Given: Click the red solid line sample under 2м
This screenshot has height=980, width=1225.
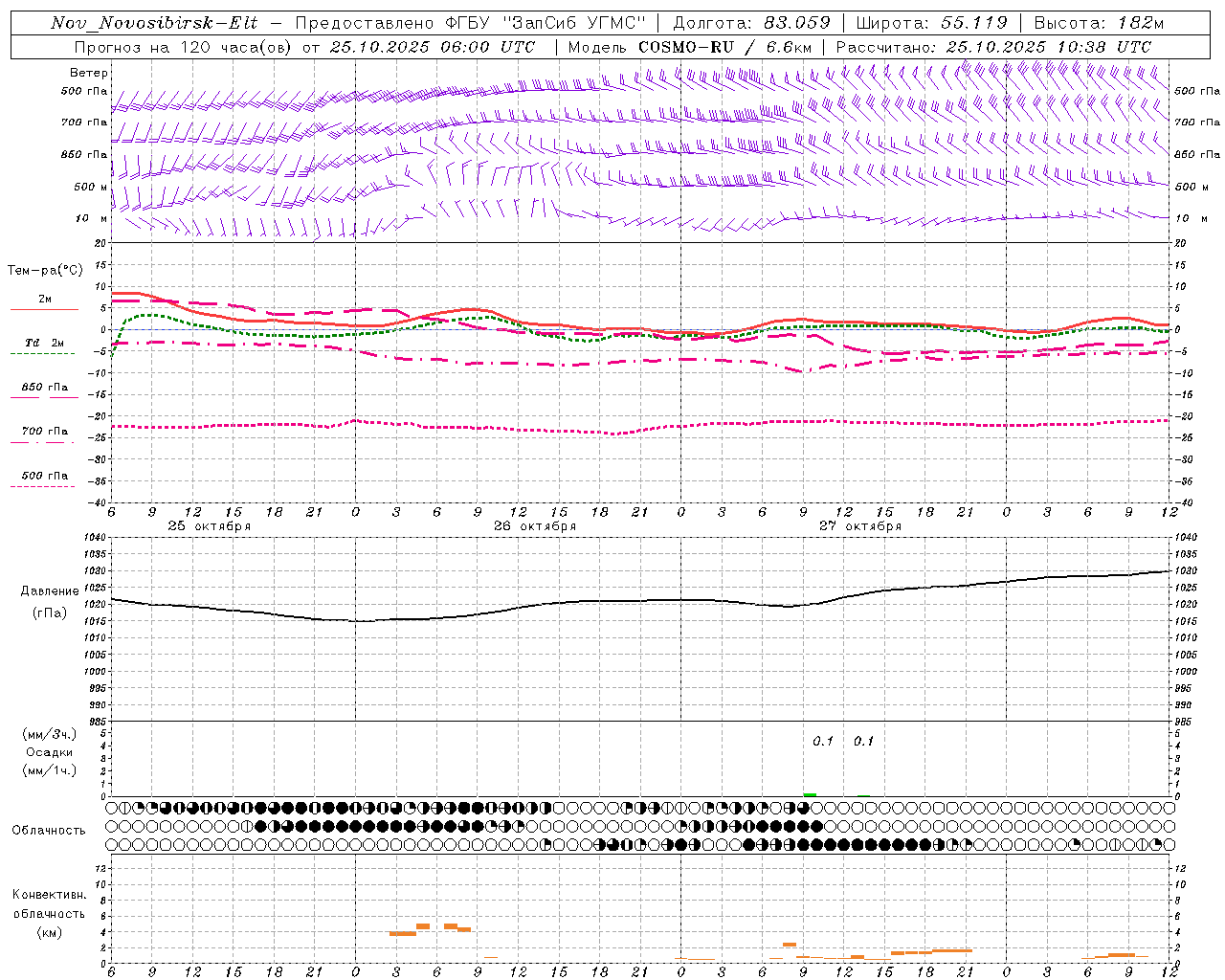Looking at the screenshot, I should point(44,310).
